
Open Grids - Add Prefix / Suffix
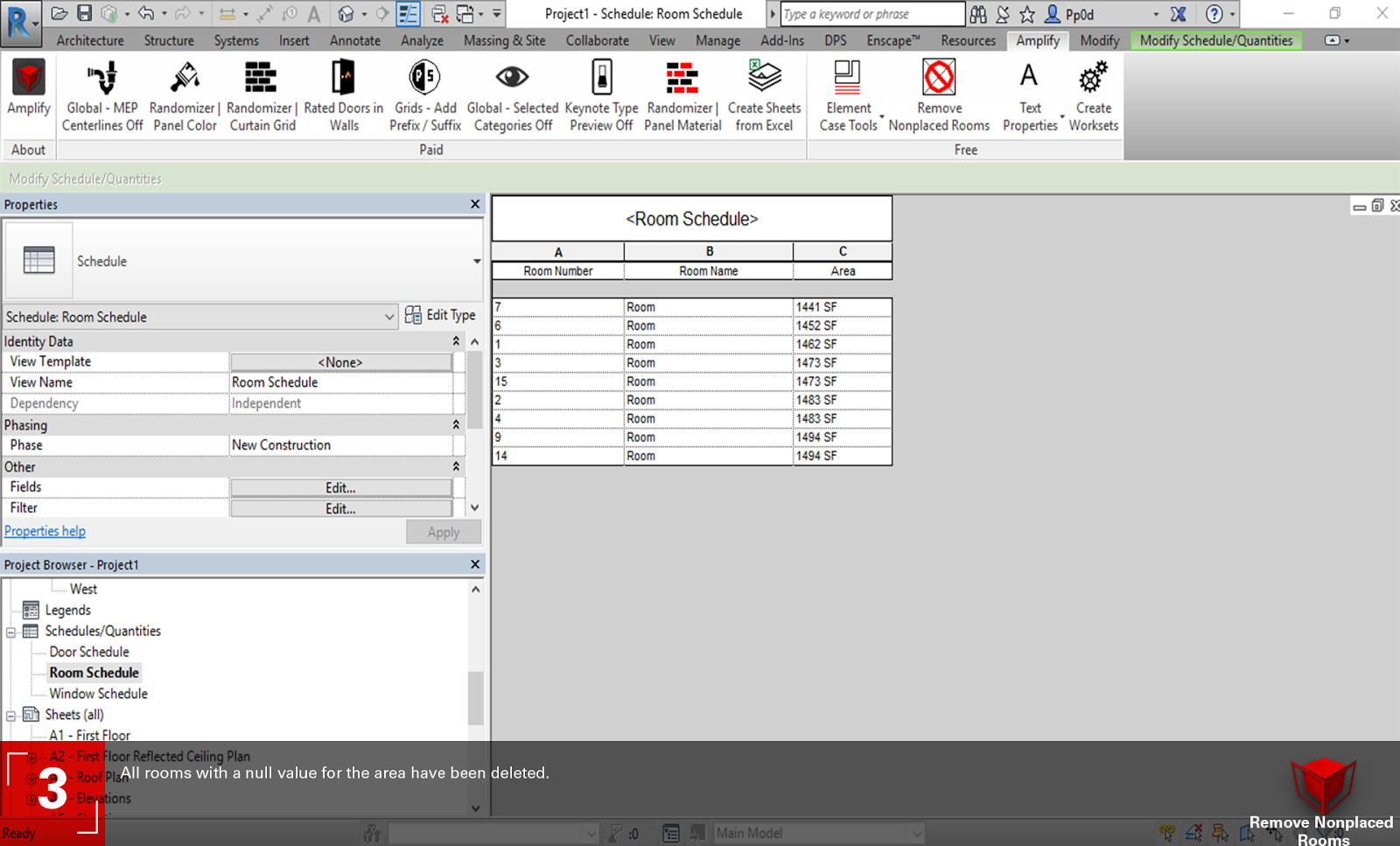click(x=424, y=92)
